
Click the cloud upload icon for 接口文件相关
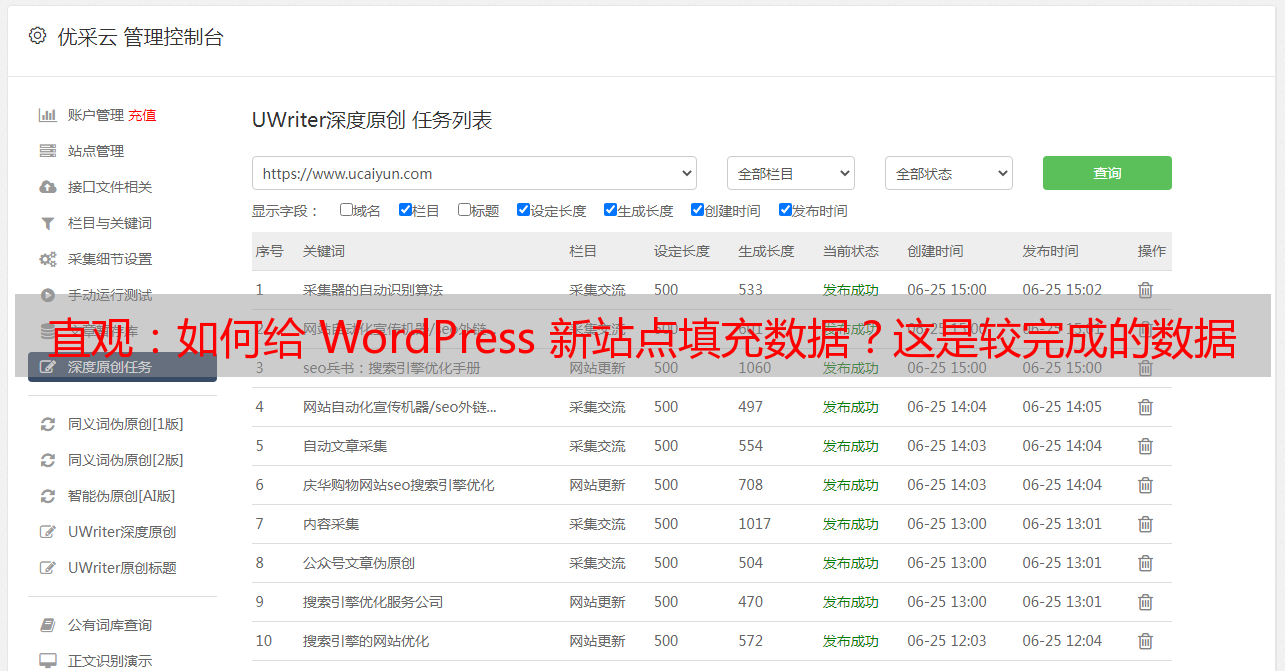[47, 187]
